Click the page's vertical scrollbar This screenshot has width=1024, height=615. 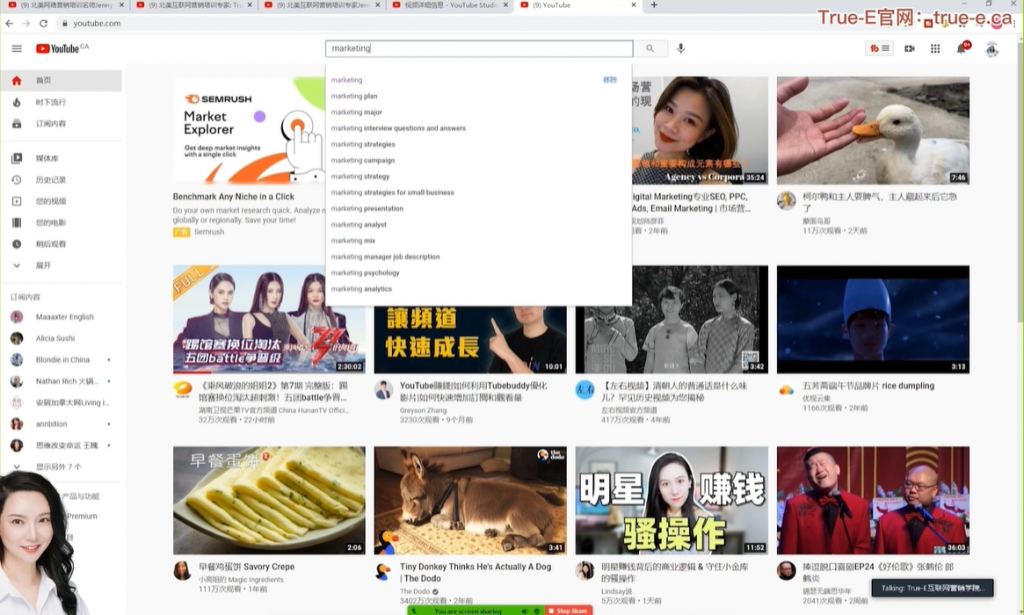1019,200
